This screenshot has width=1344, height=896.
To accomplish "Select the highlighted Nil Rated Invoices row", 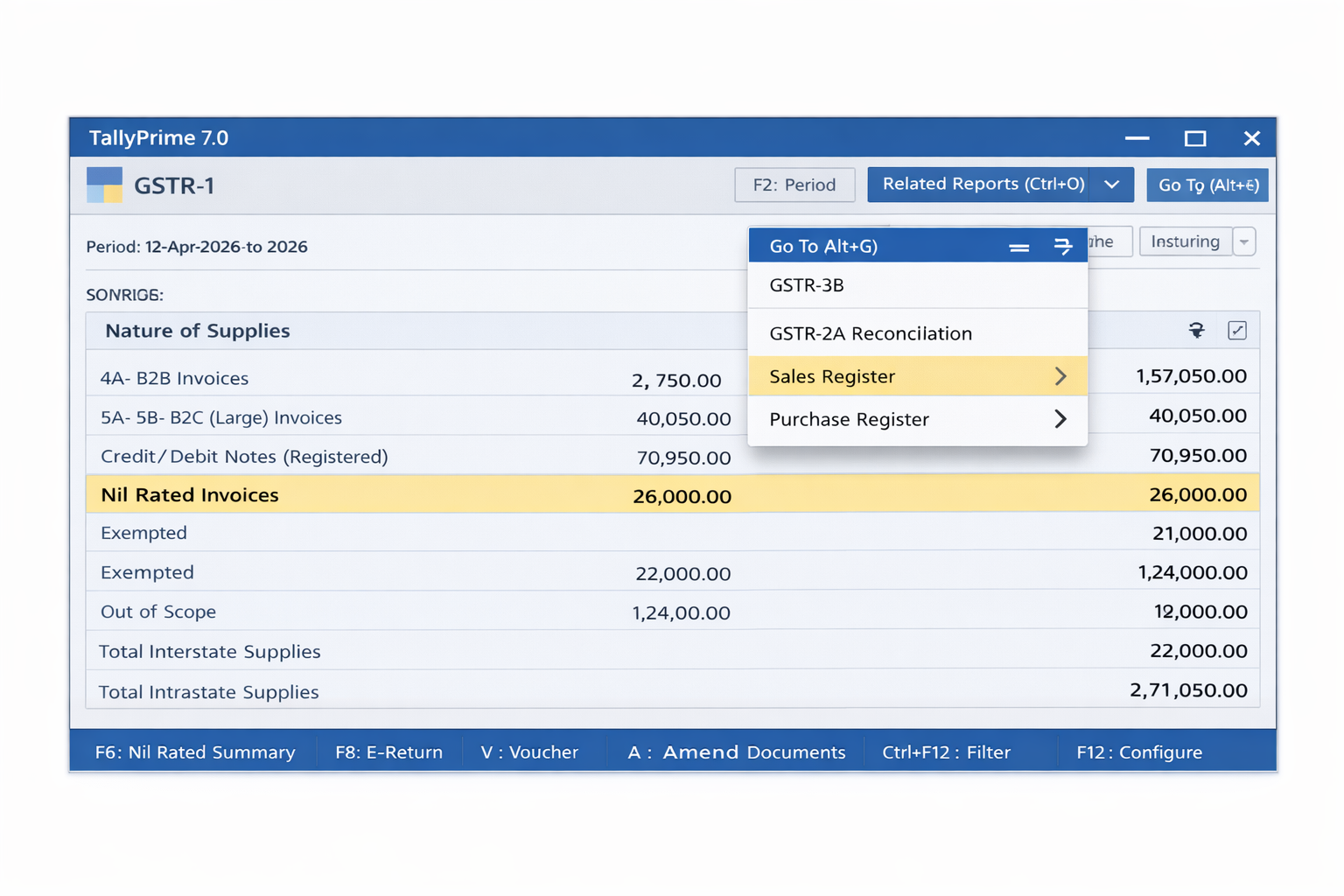I will [x=189, y=494].
